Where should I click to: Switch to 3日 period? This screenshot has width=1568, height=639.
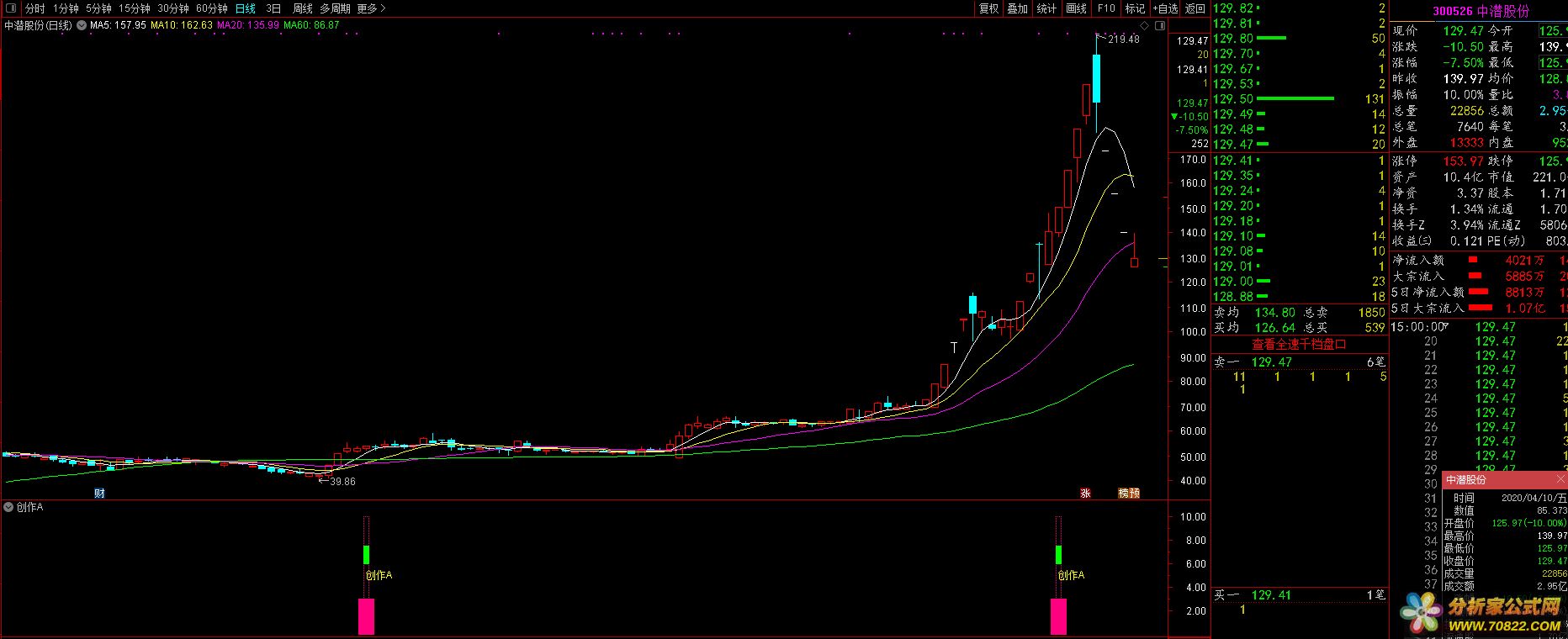(x=273, y=8)
